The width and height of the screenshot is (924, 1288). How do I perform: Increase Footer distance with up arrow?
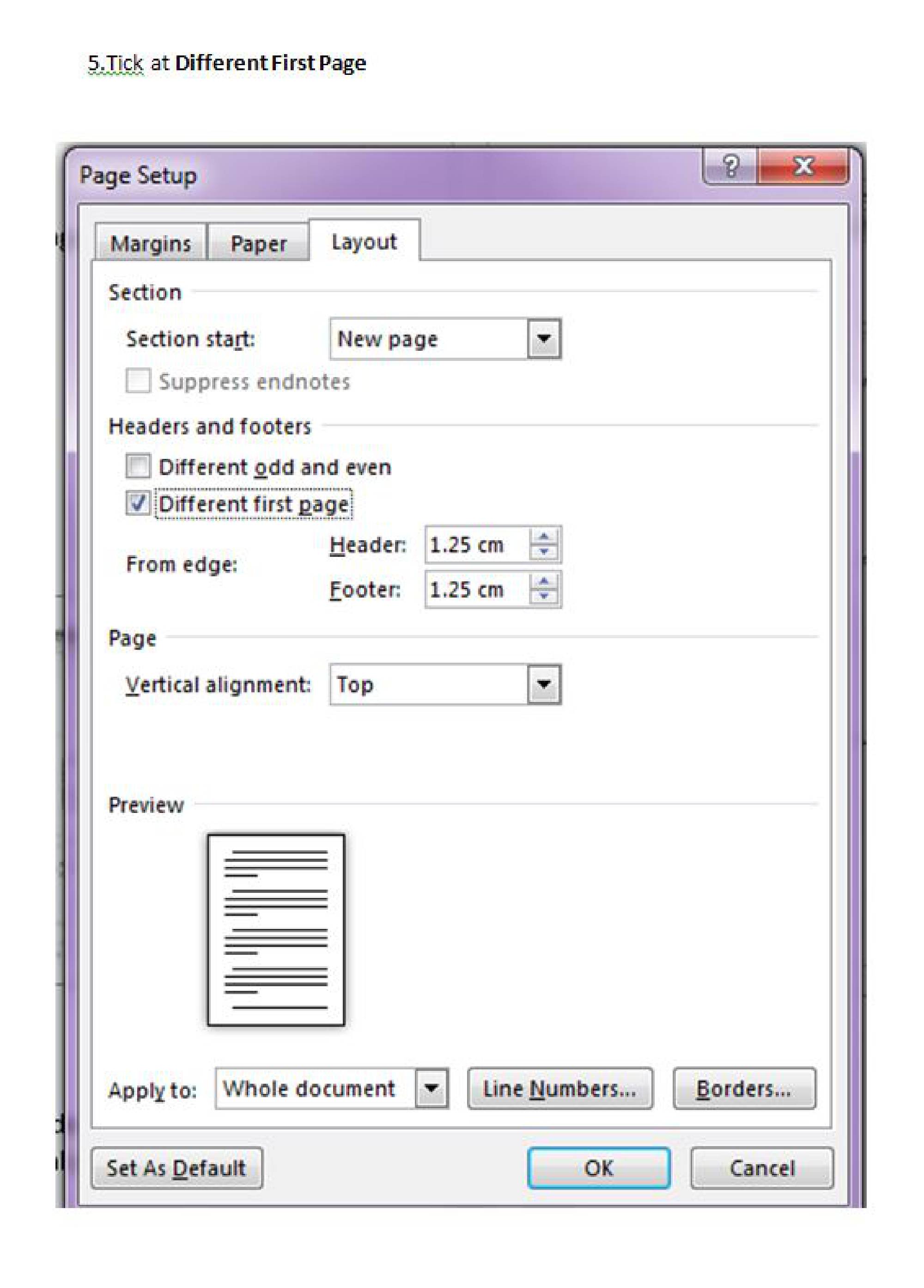point(544,581)
